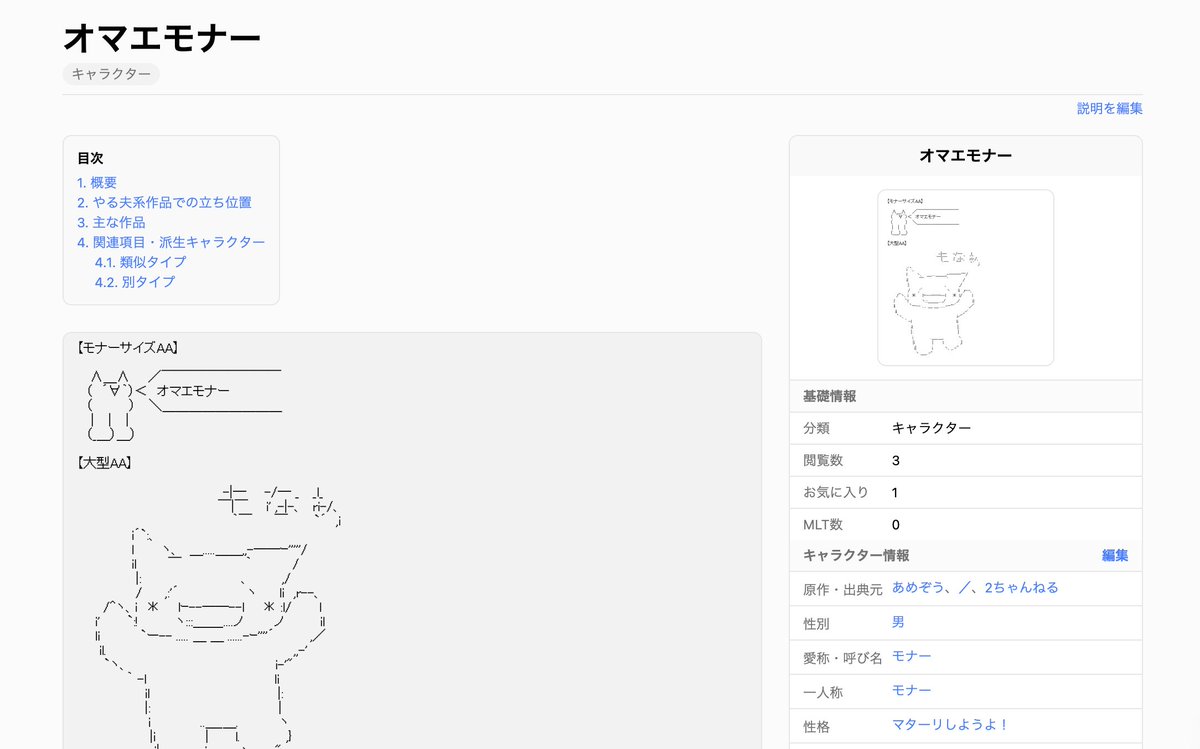
Task: Click the お気に入り row label
Action: pyautogui.click(x=836, y=492)
